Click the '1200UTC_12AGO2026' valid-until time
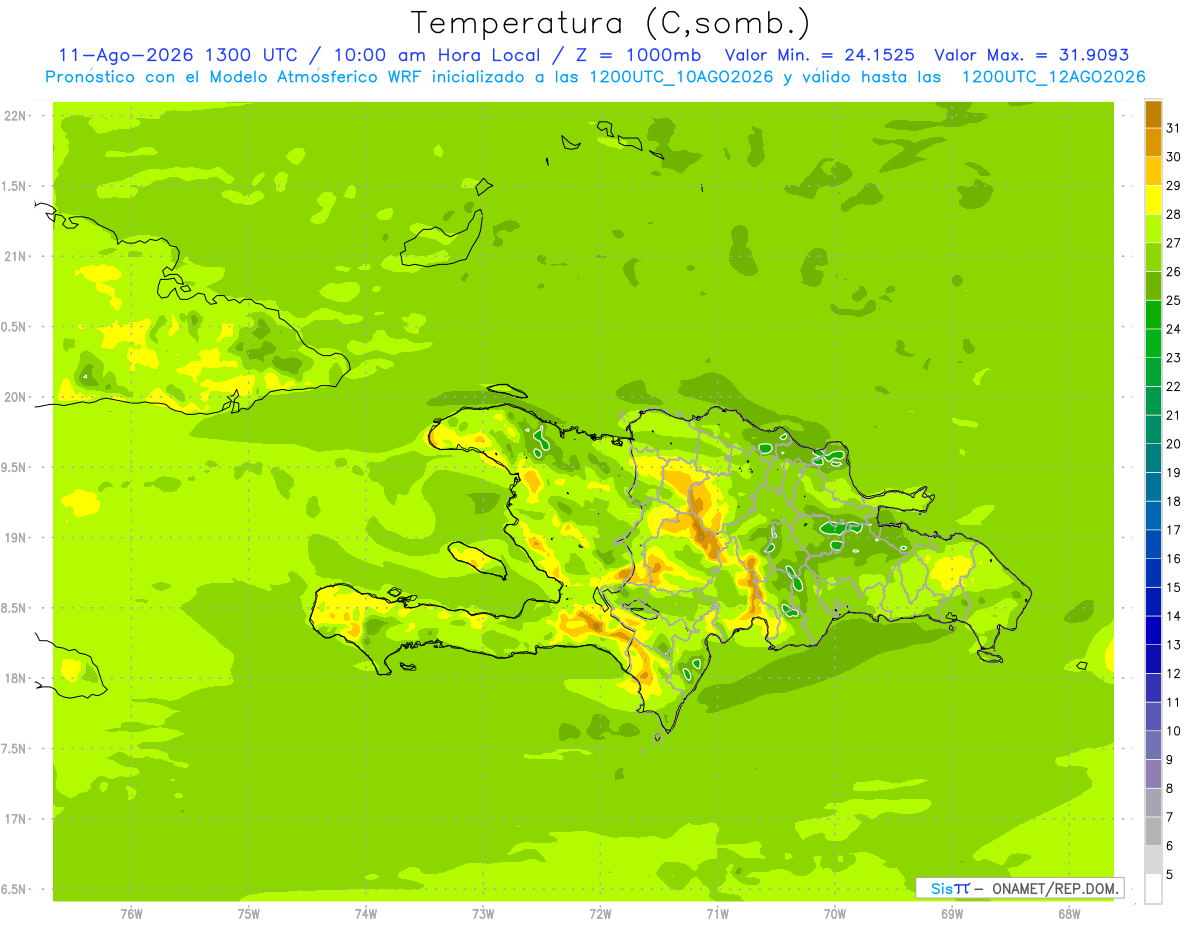The width and height of the screenshot is (1200, 927). point(1053,77)
